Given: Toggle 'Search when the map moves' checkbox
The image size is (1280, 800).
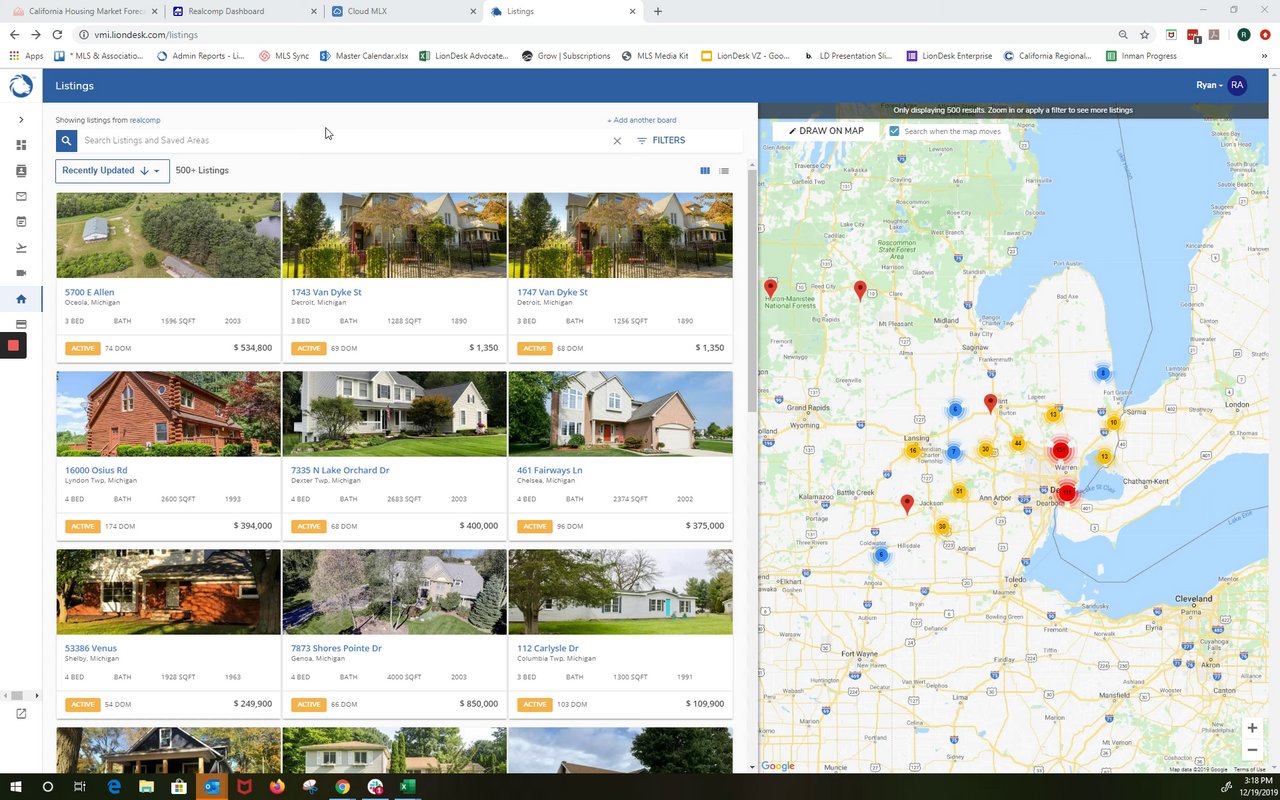Looking at the screenshot, I should click(x=894, y=131).
